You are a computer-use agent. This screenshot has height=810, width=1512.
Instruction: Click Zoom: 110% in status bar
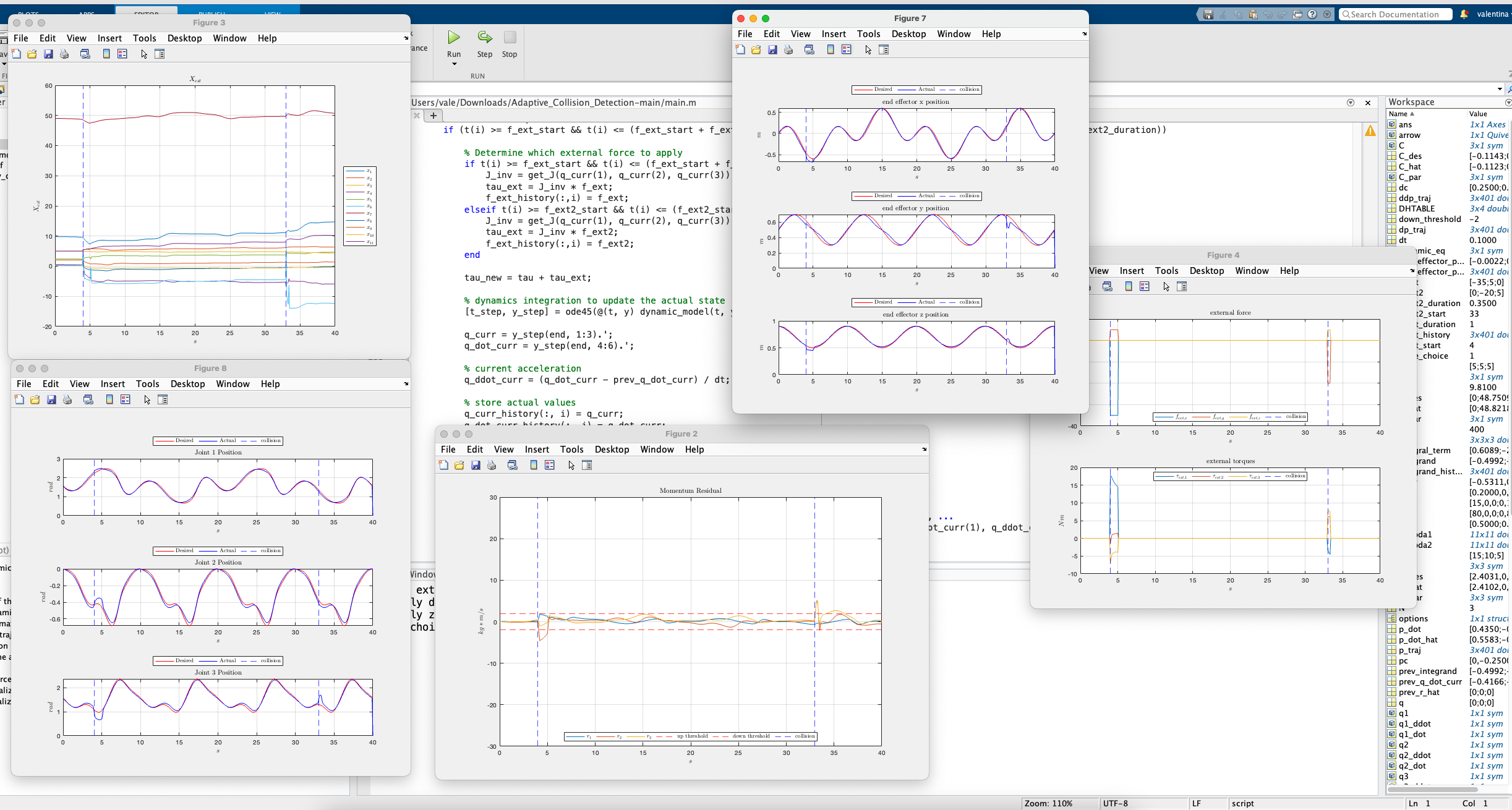(1049, 803)
